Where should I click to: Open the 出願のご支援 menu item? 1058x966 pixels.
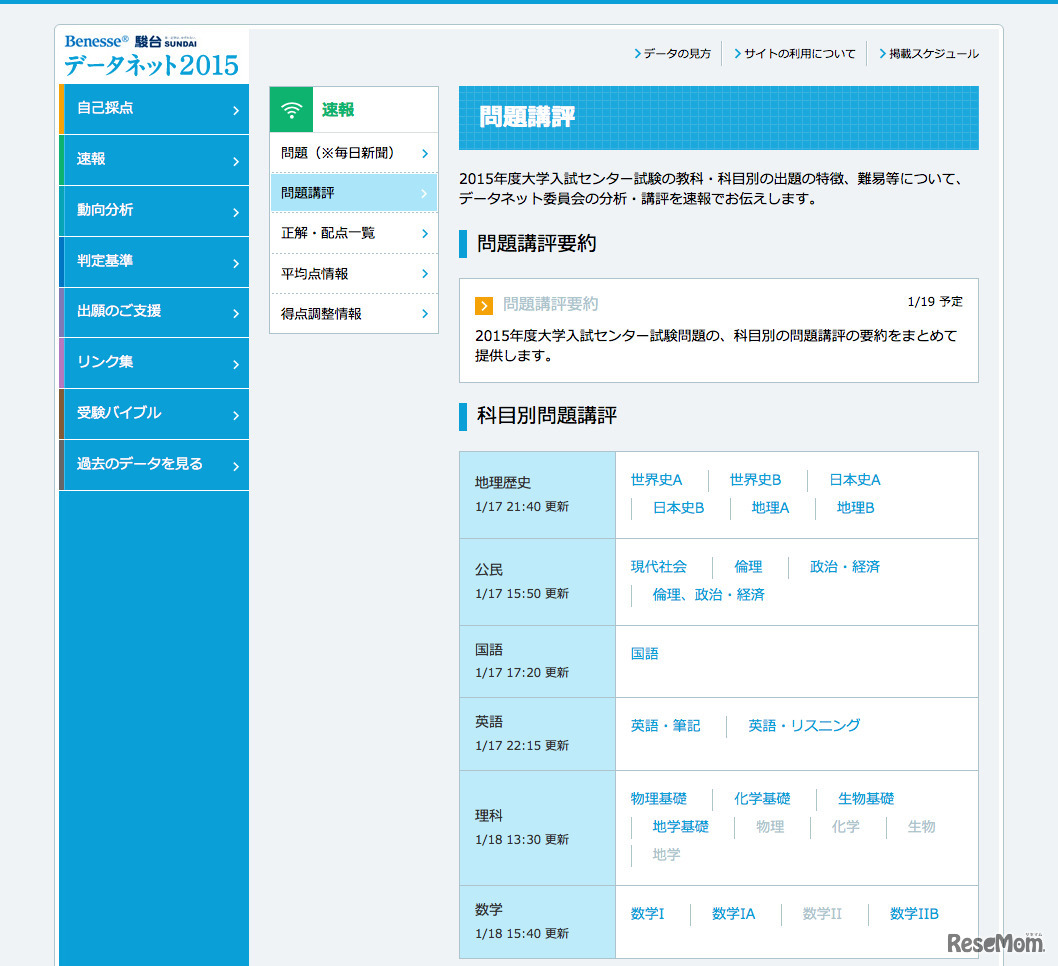pos(153,312)
